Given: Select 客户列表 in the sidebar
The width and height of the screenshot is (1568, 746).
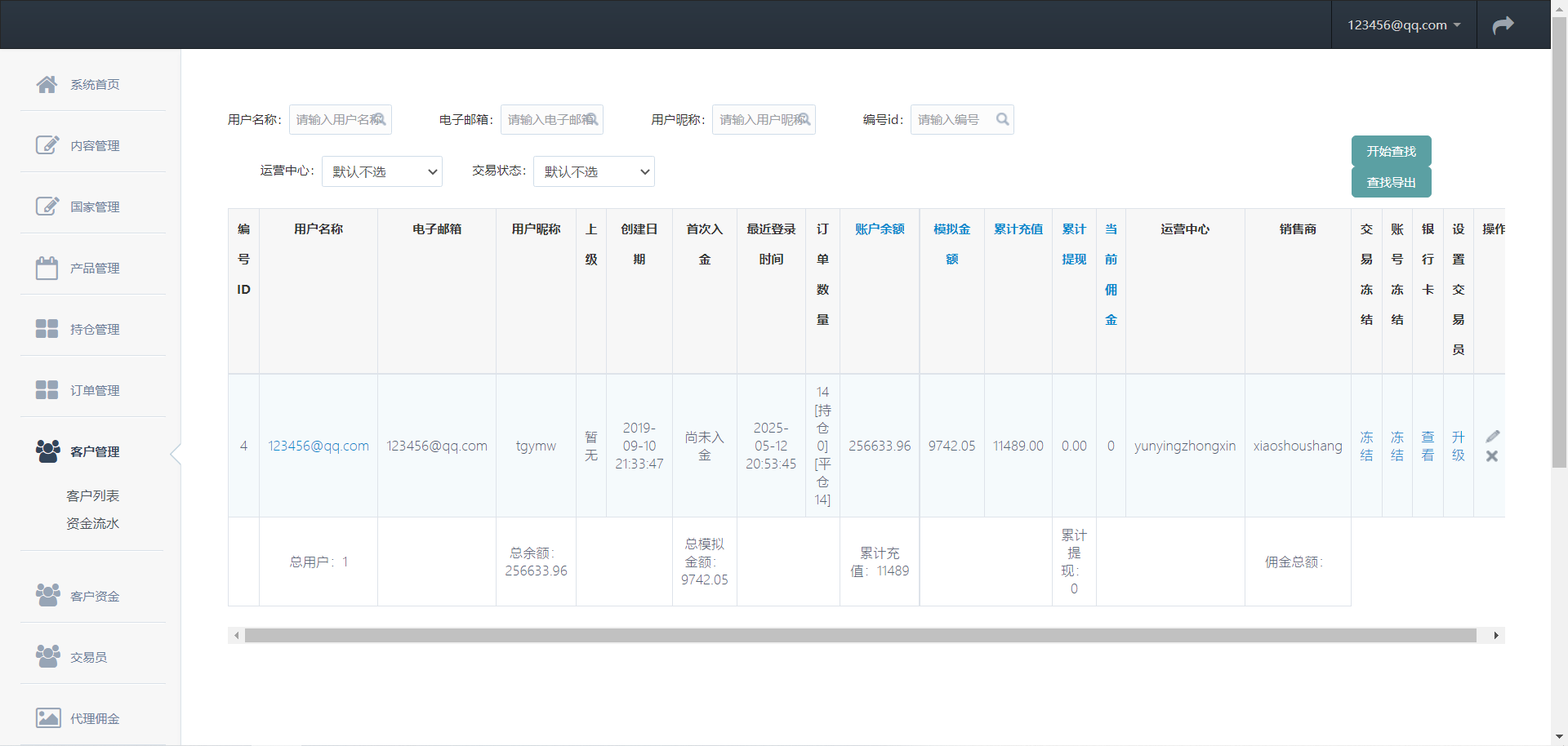Looking at the screenshot, I should (x=92, y=495).
